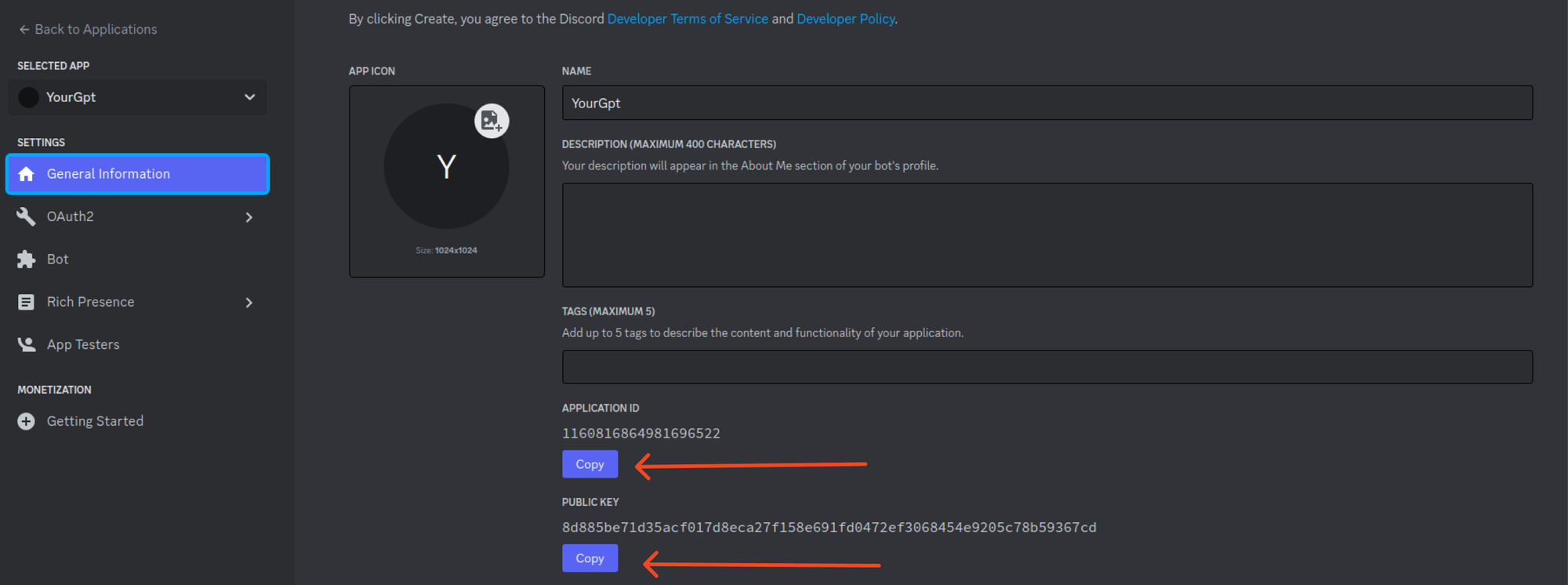1568x585 pixels.
Task: Click the puzzle piece Bot icon
Action: coord(26,260)
